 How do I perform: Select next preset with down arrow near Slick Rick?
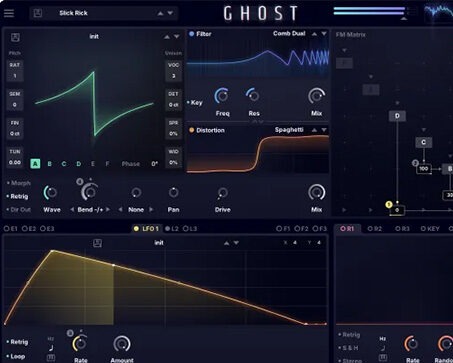(170, 13)
